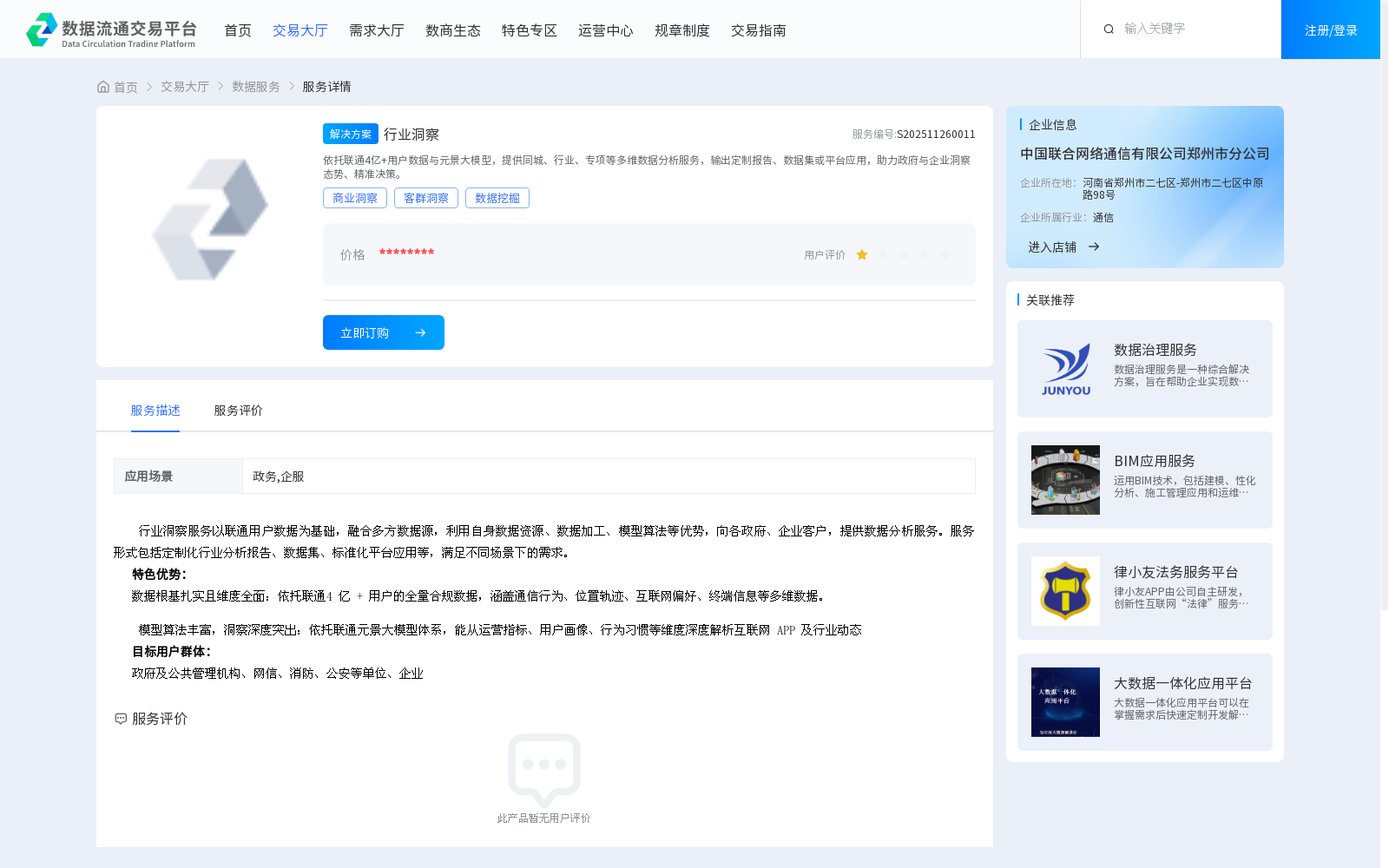The image size is (1389, 868).
Task: Open 数商生态 navigation item
Action: [x=453, y=30]
